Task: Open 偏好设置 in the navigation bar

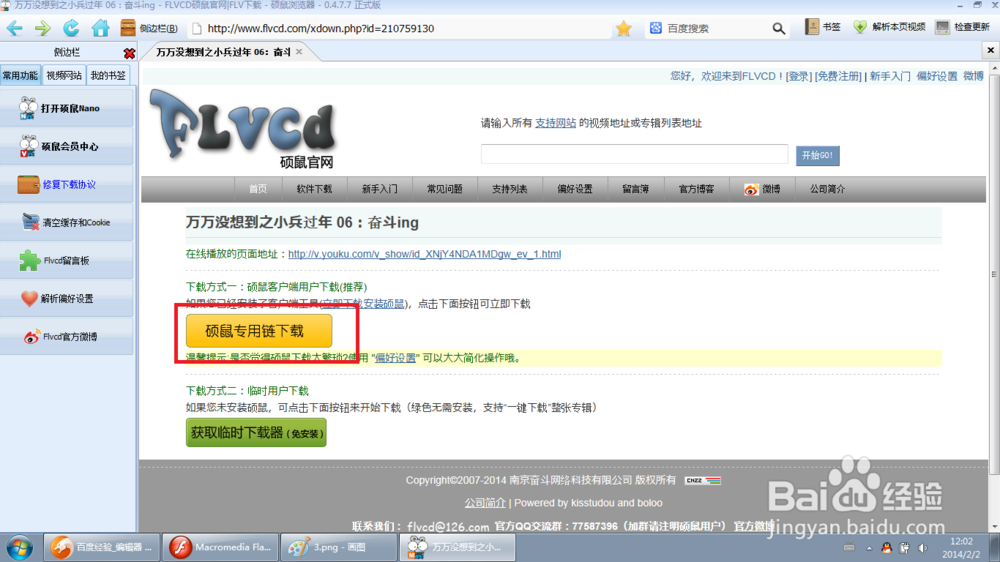Action: pyautogui.click(x=575, y=189)
